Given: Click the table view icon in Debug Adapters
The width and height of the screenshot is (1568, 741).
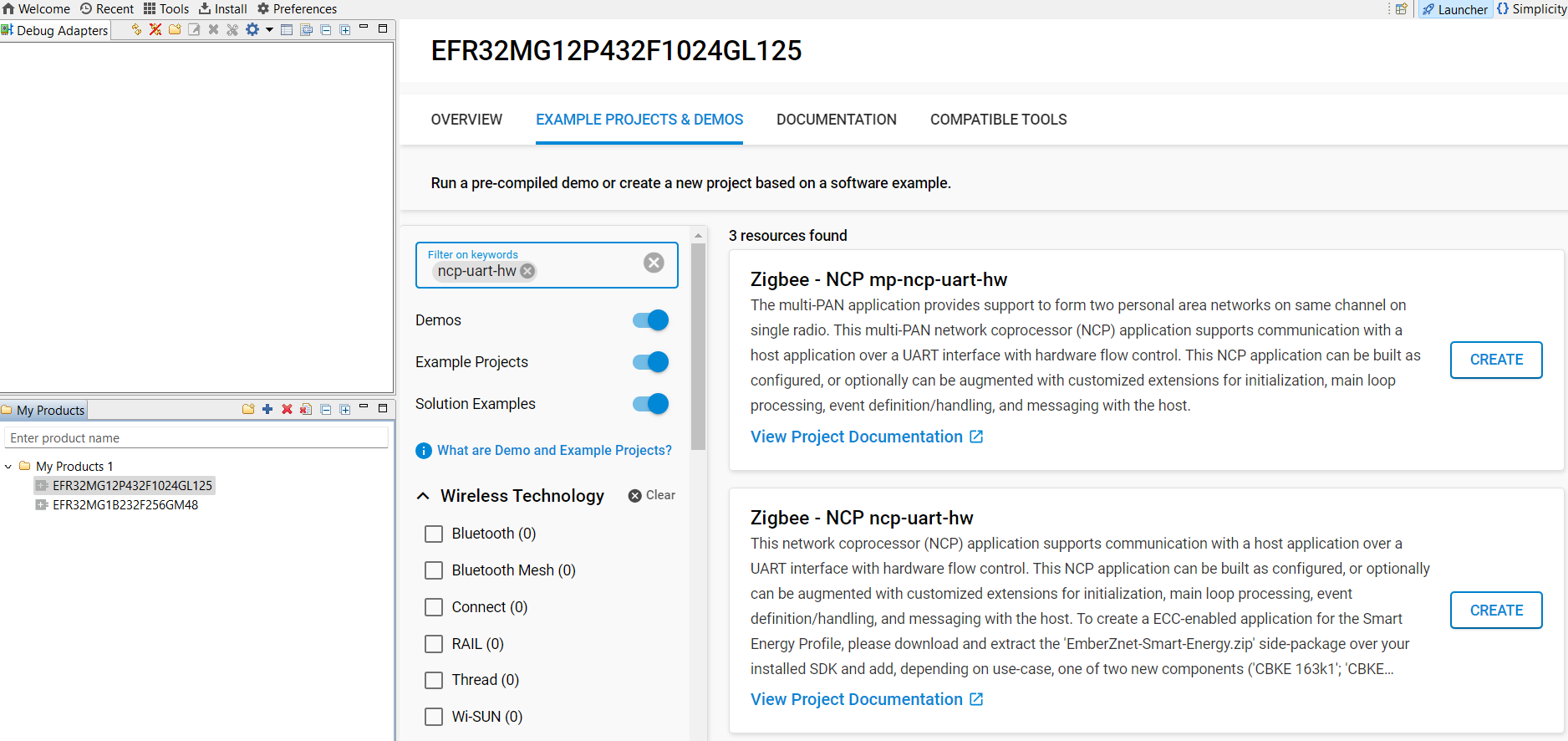Looking at the screenshot, I should (287, 29).
